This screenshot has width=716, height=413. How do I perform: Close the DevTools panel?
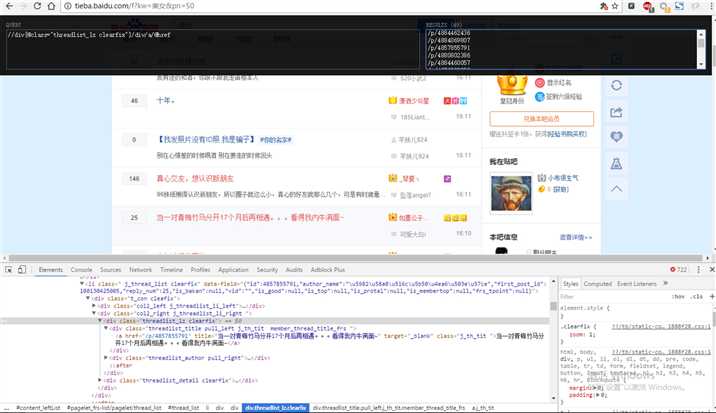point(711,270)
